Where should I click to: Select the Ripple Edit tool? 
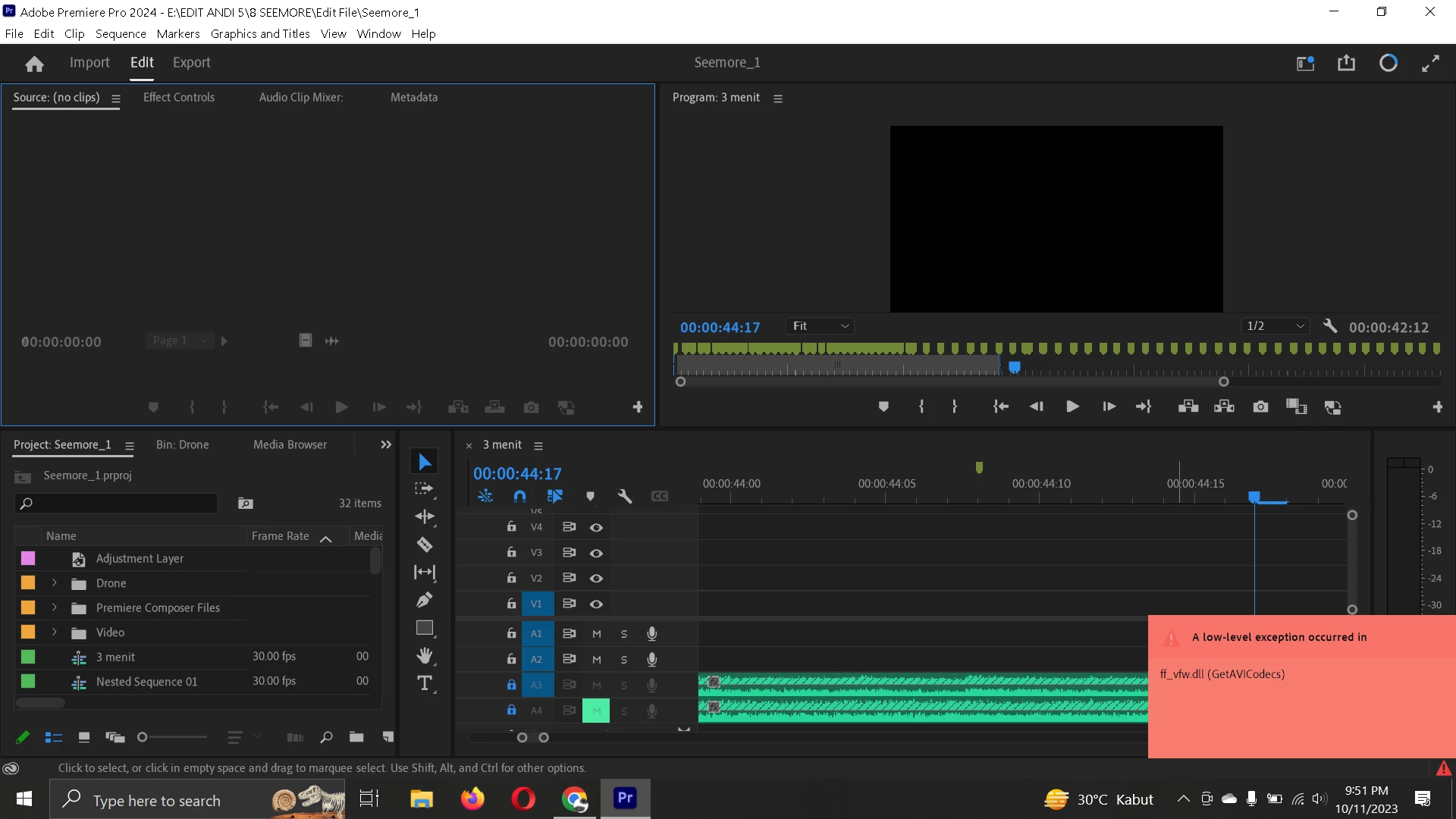[x=425, y=516]
